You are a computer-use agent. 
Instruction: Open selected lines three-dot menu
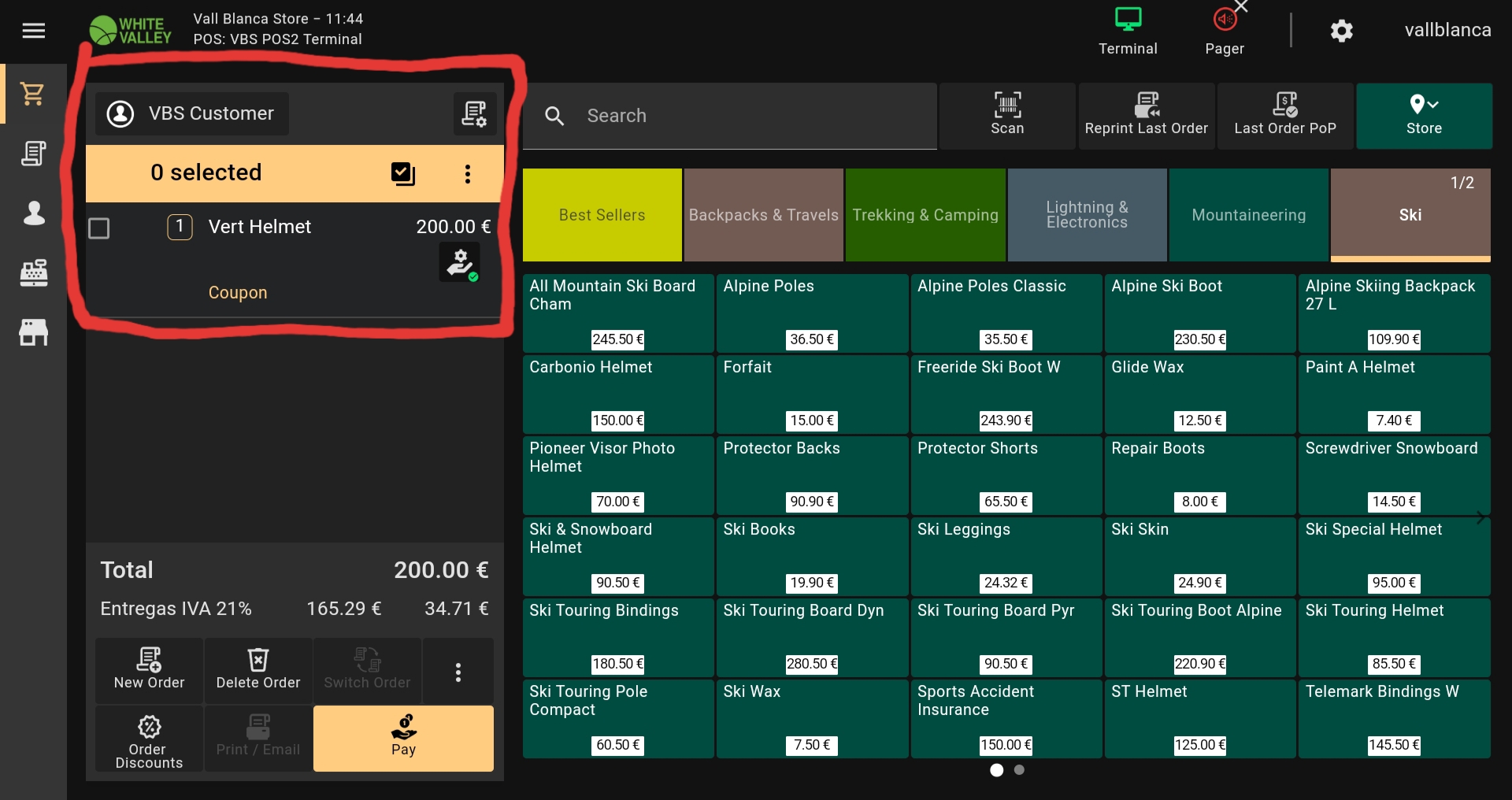[468, 173]
